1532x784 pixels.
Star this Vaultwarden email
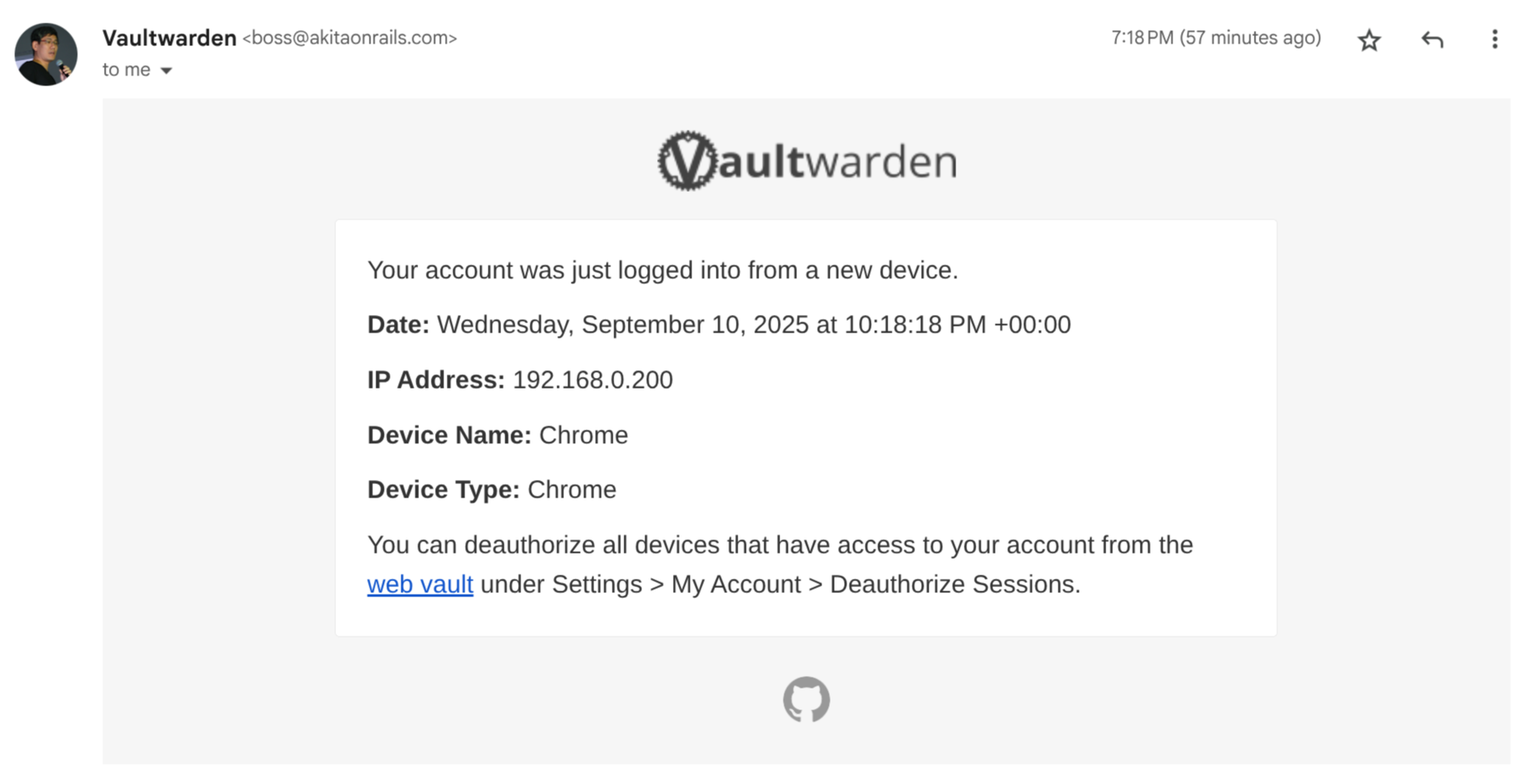pyautogui.click(x=1369, y=40)
